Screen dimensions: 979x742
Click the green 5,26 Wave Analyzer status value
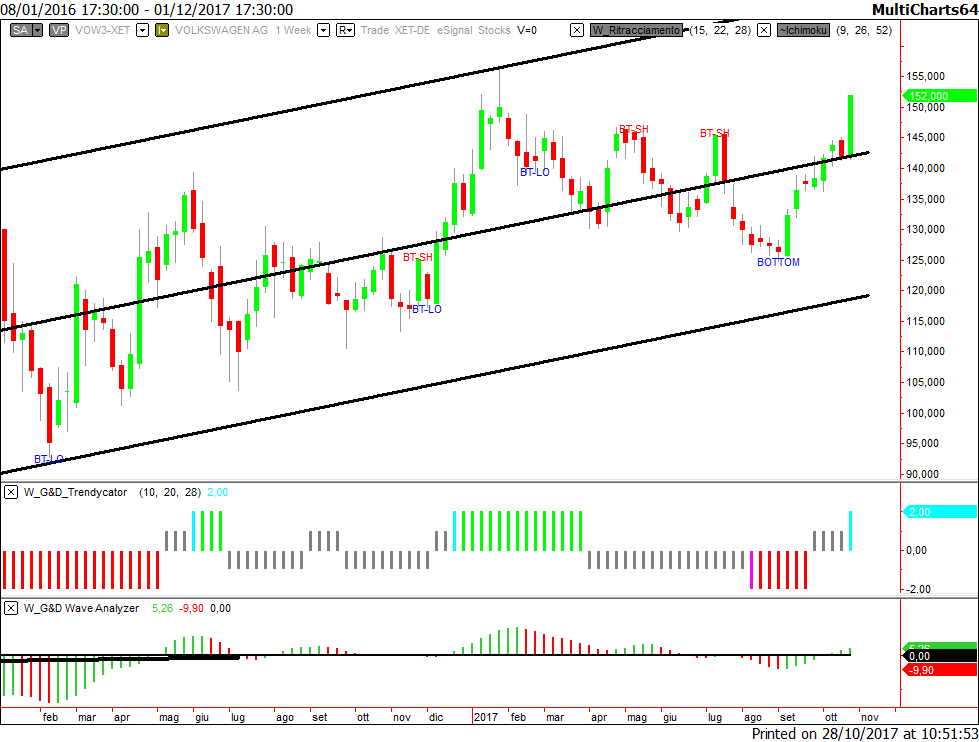pos(162,608)
